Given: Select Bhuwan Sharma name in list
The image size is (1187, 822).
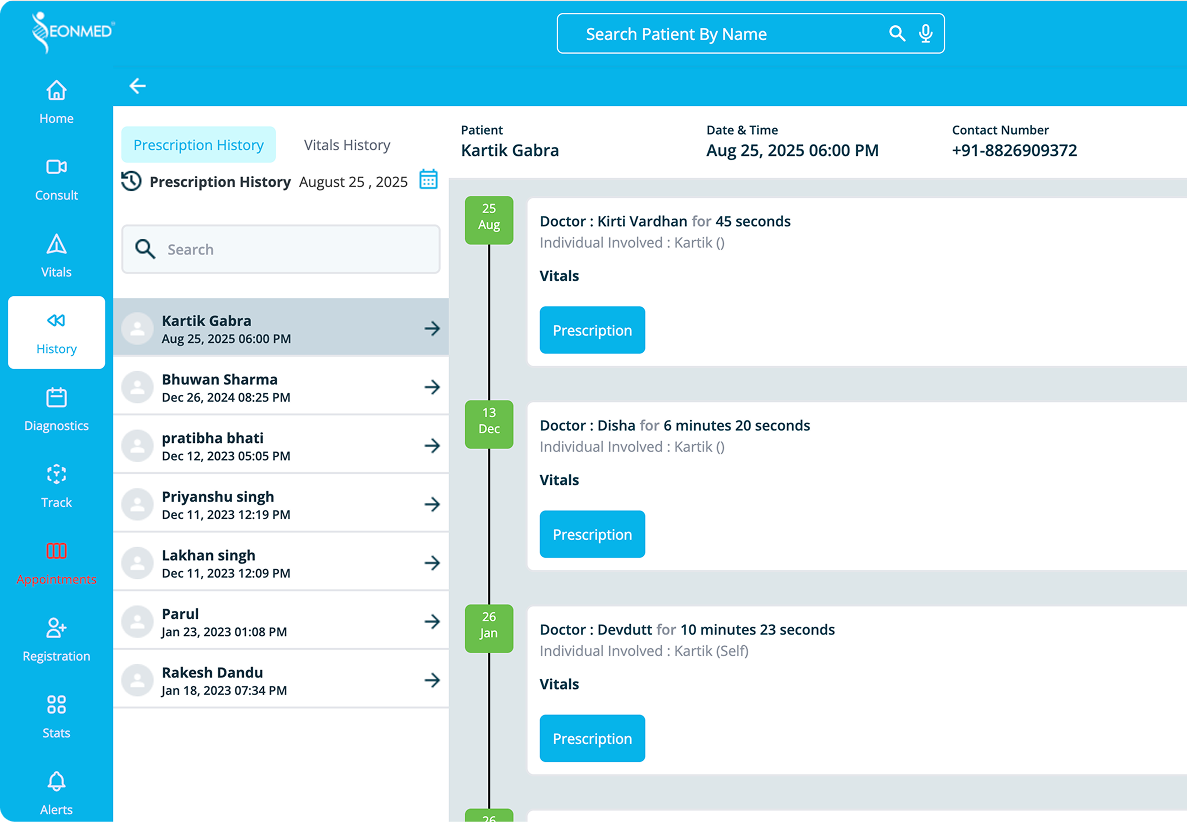Looking at the screenshot, I should (220, 379).
